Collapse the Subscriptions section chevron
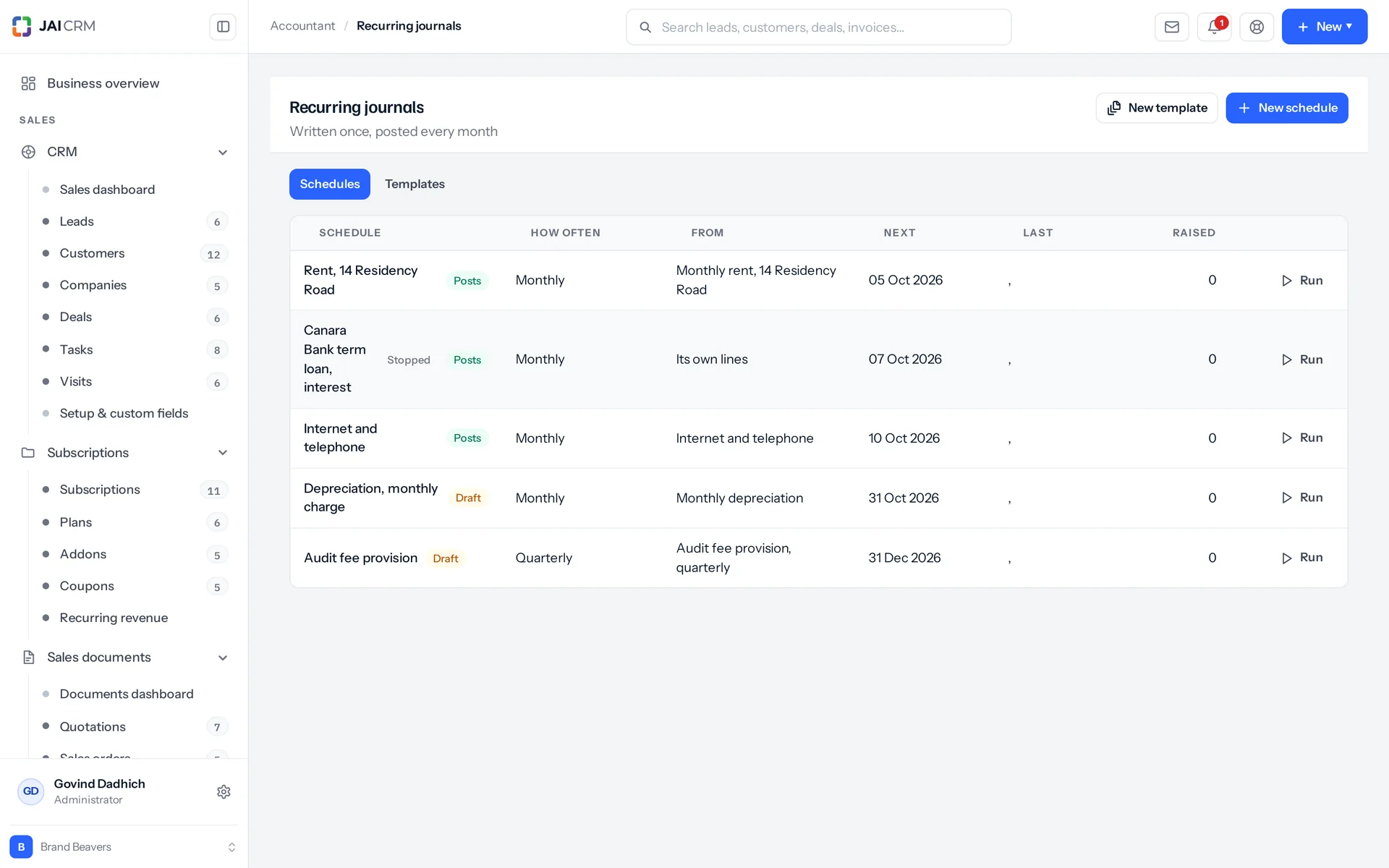The height and width of the screenshot is (868, 1389). coord(223,453)
